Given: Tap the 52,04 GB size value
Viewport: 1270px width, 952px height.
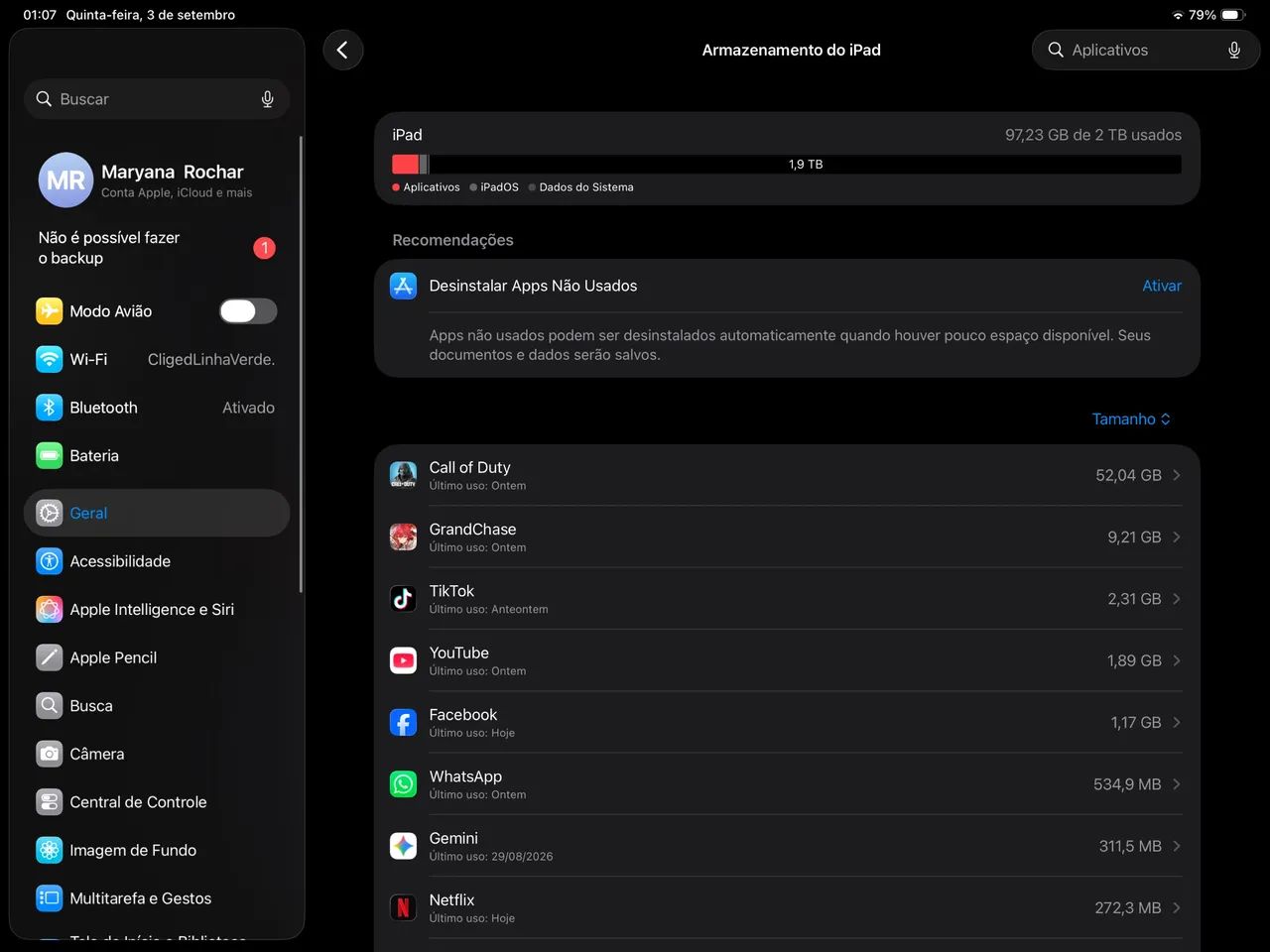Looking at the screenshot, I should [x=1128, y=475].
